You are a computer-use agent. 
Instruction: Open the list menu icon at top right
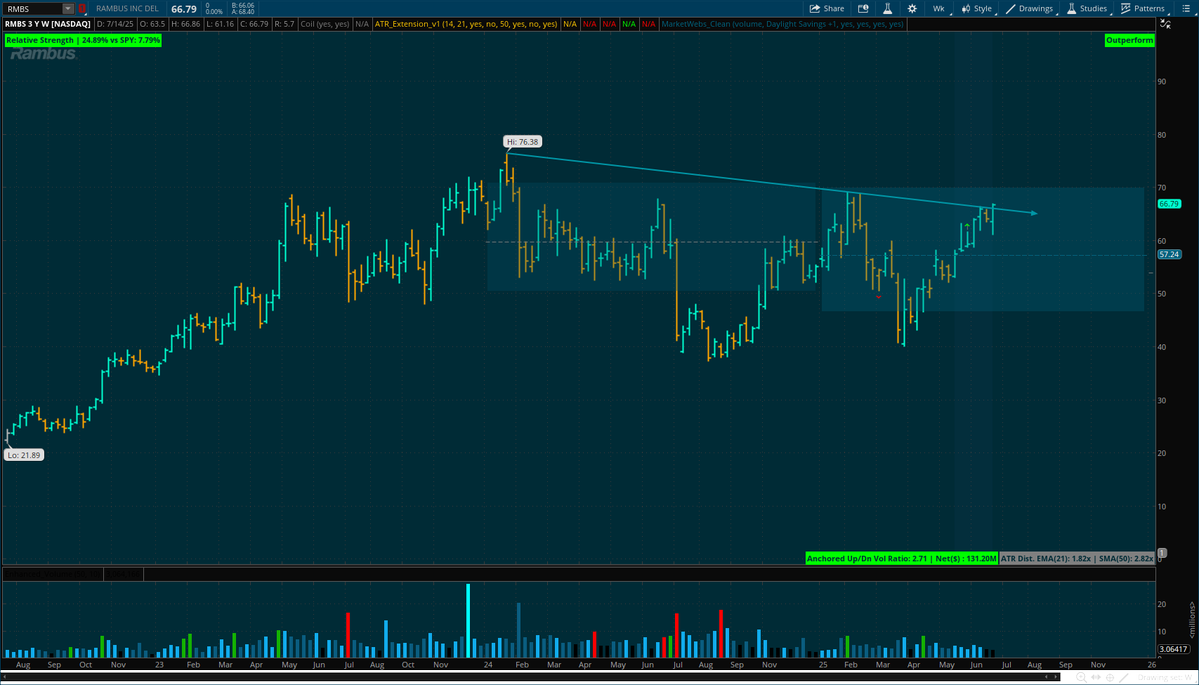coord(1186,8)
